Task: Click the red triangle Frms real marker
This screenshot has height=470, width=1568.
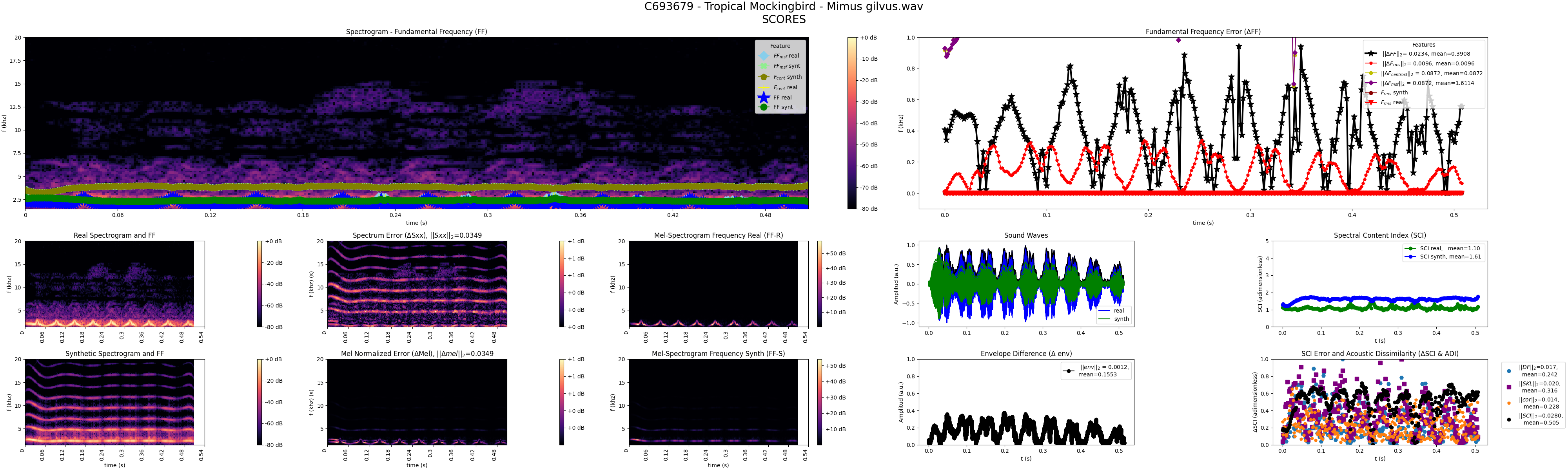Action: (1370, 102)
